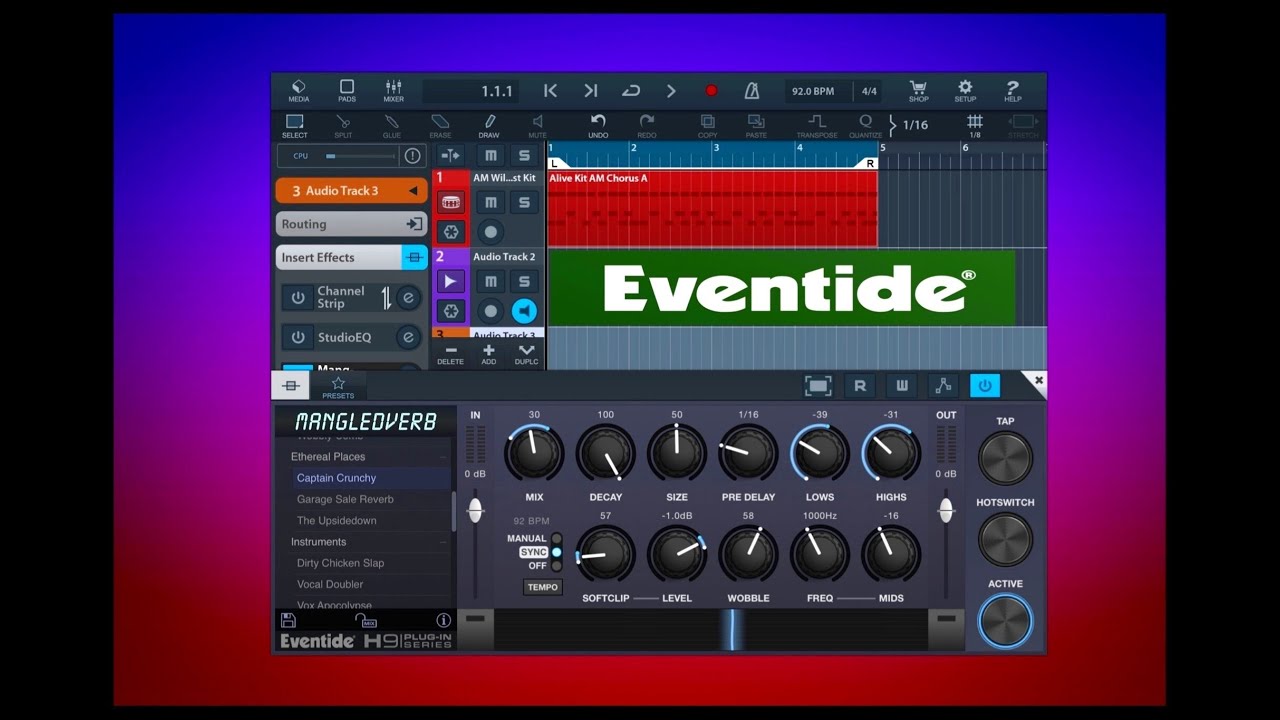Choose the Mute speaker tool

[537, 126]
